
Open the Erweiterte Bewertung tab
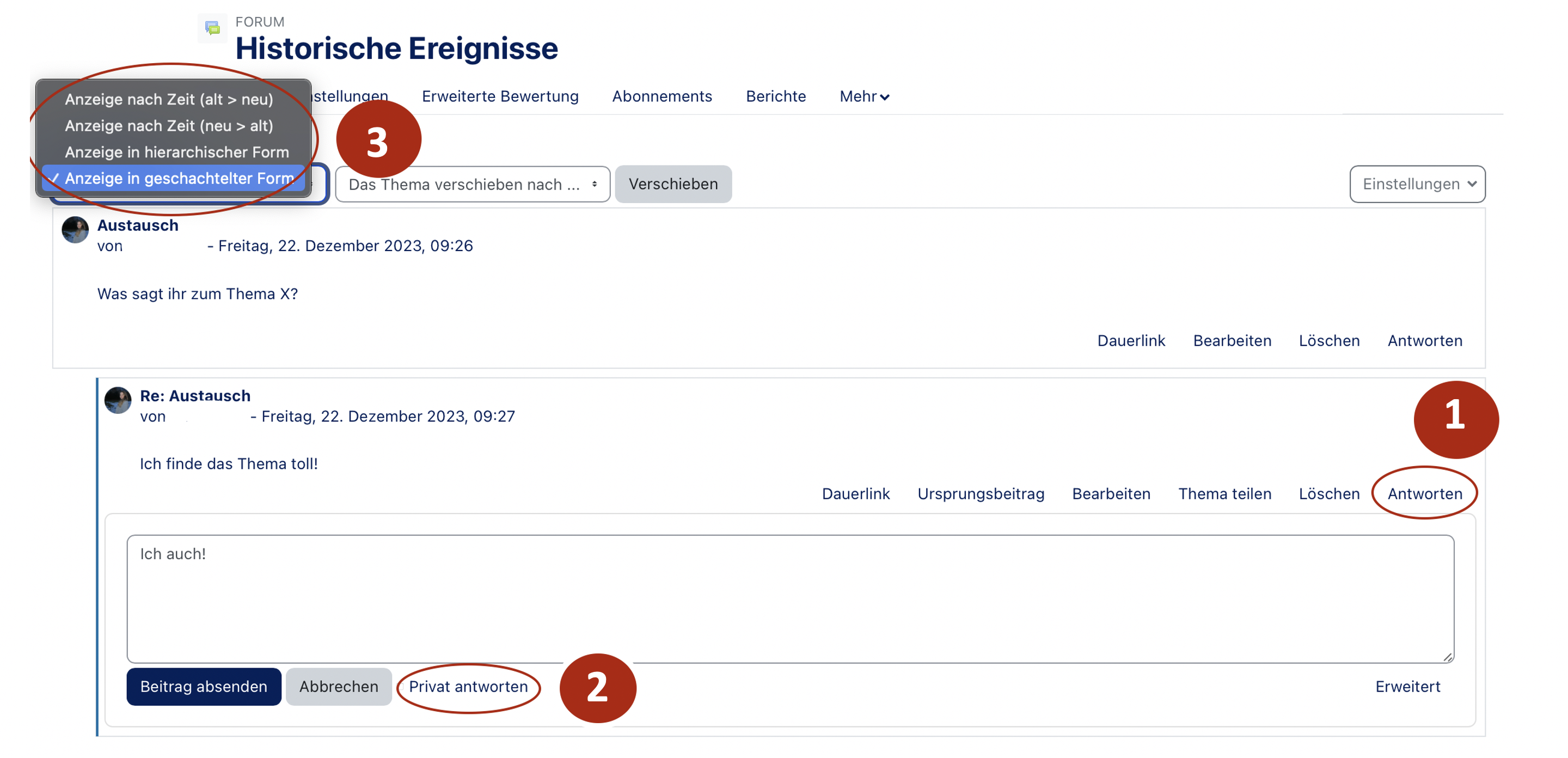click(x=500, y=96)
